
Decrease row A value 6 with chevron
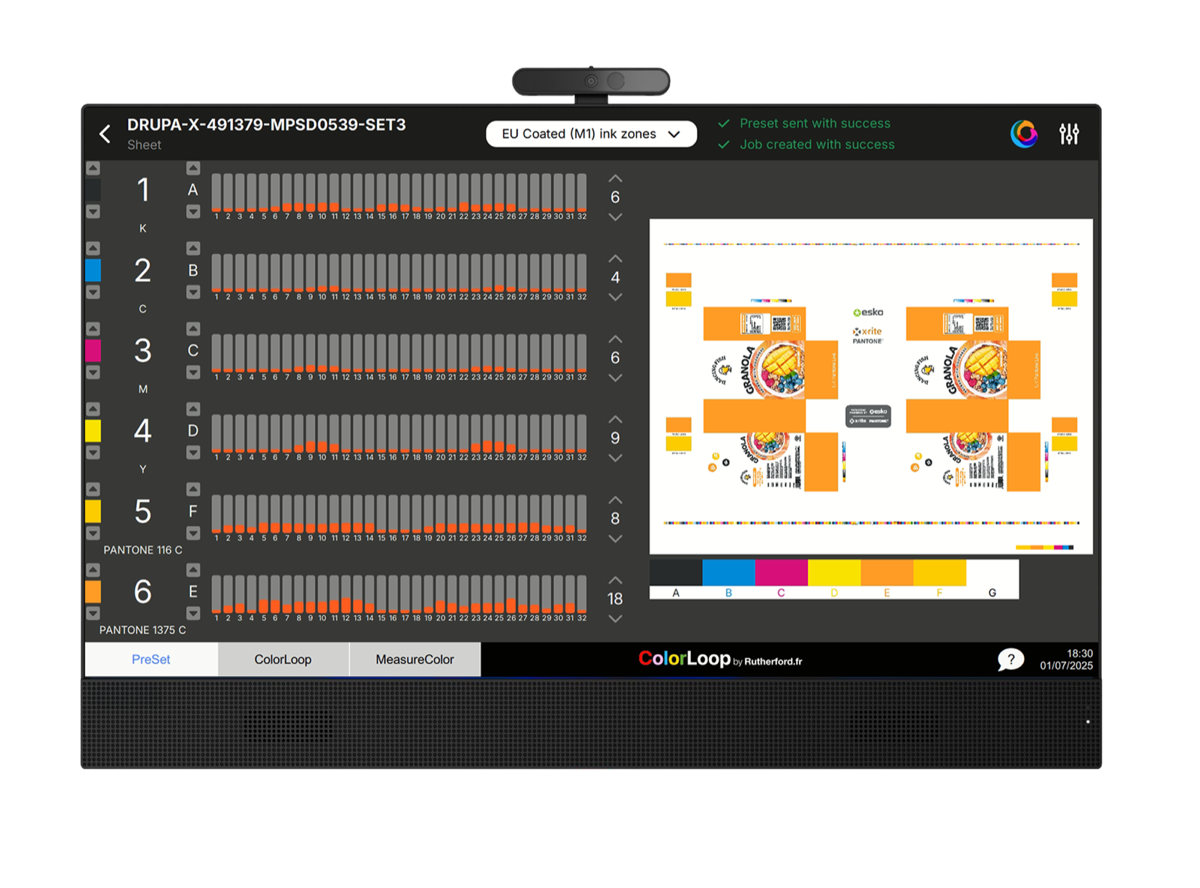[x=615, y=217]
